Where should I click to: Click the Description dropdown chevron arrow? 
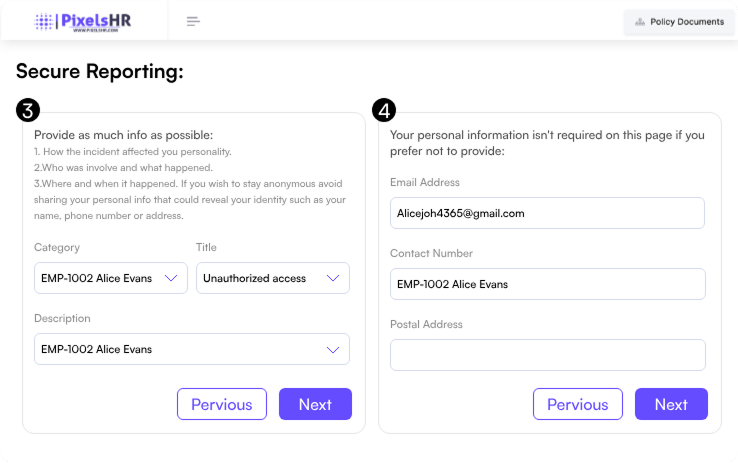coord(333,349)
